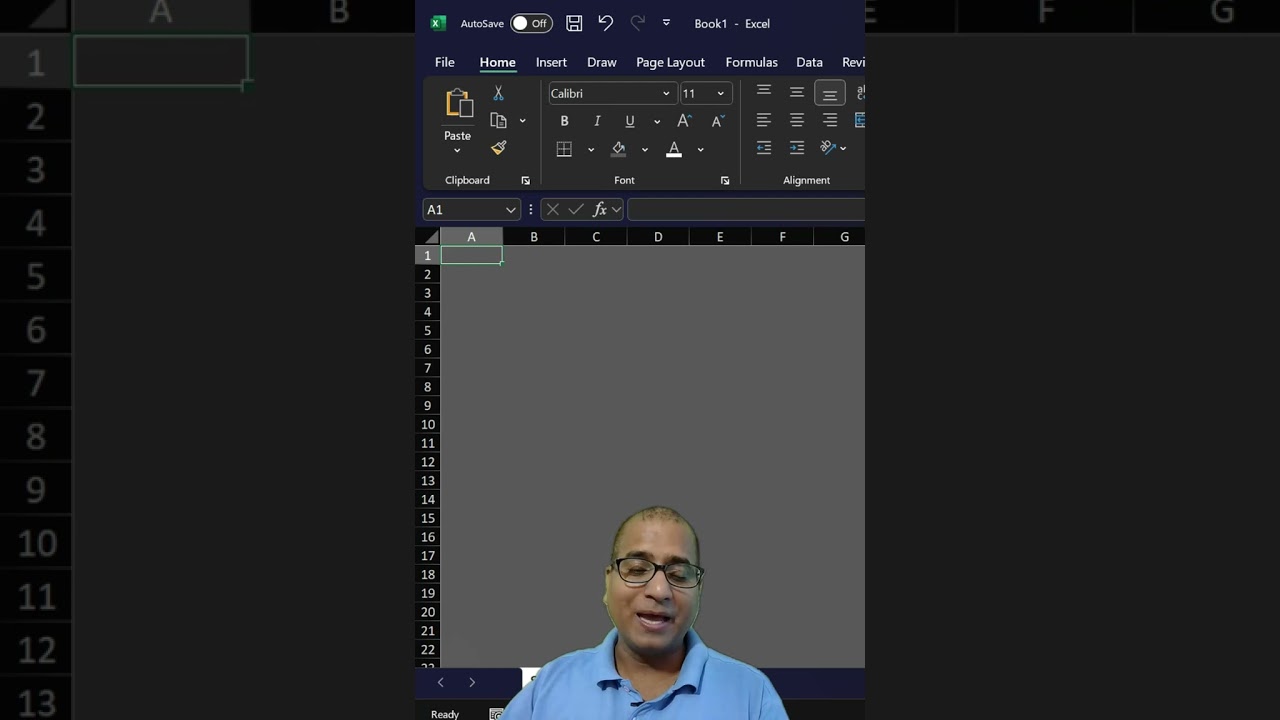Click the Copy icon
The width and height of the screenshot is (1280, 720).
tap(498, 120)
